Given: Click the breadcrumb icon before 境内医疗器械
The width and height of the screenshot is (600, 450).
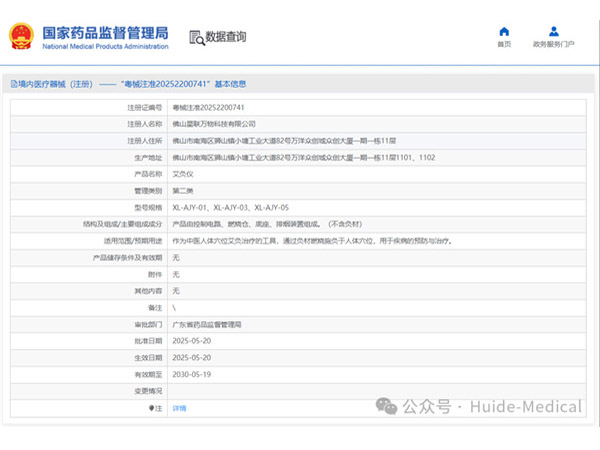Looking at the screenshot, I should [x=12, y=84].
